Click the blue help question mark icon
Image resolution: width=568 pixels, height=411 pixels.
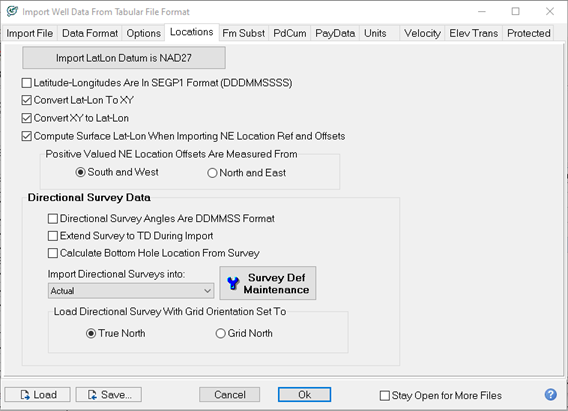[551, 394]
